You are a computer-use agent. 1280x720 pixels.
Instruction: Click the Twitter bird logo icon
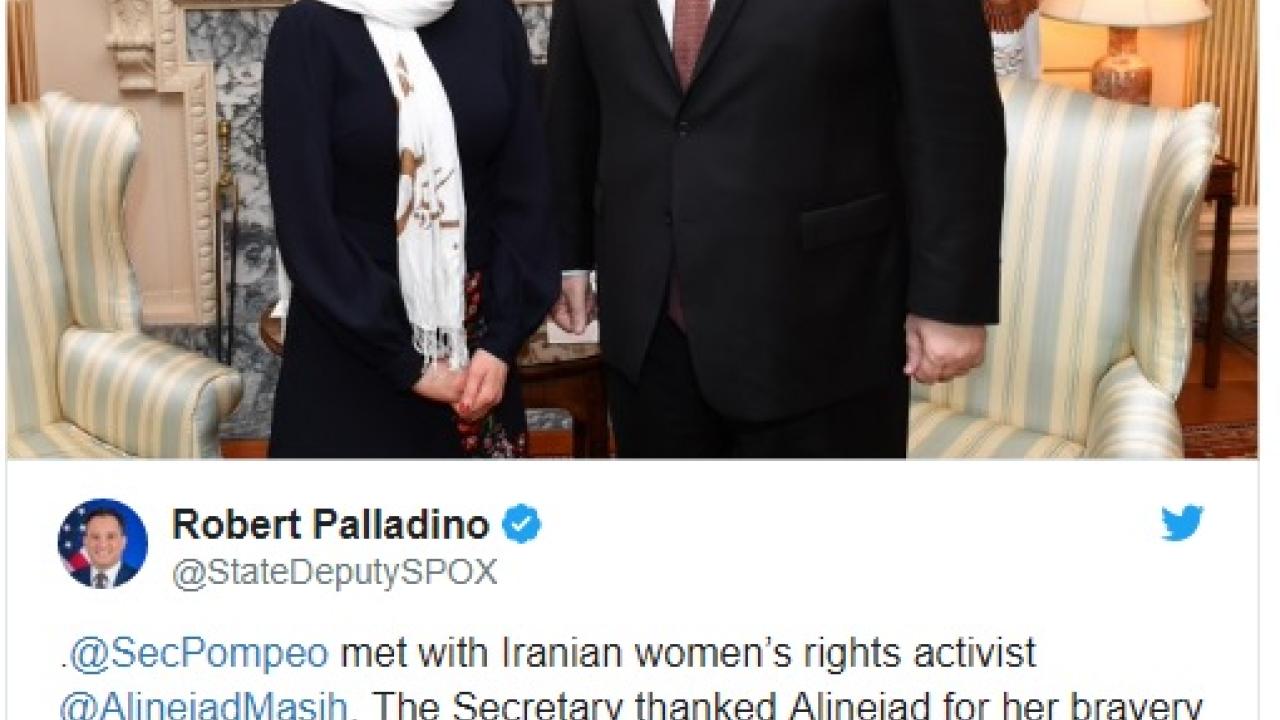(x=1182, y=524)
